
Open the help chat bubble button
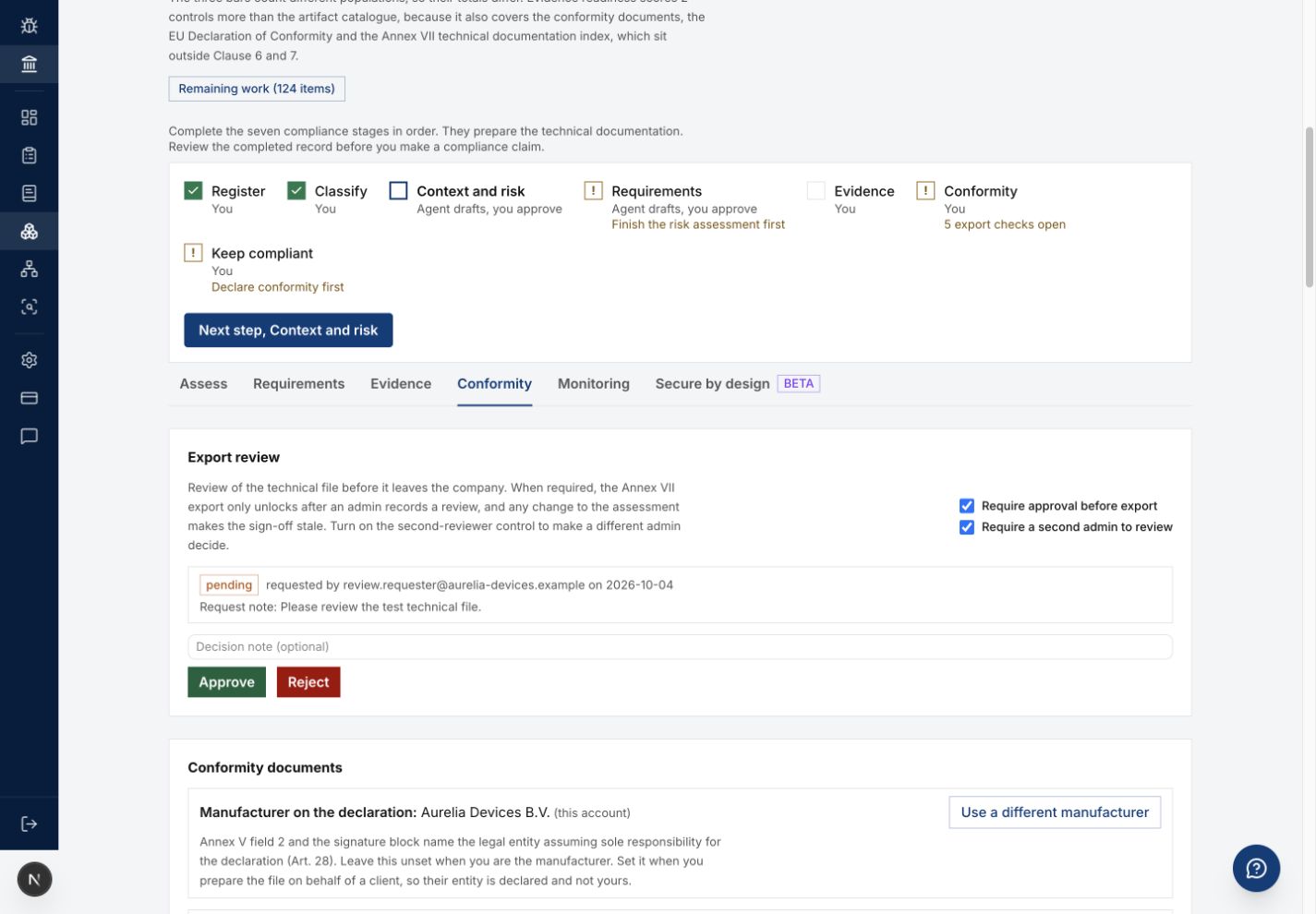point(1256,868)
